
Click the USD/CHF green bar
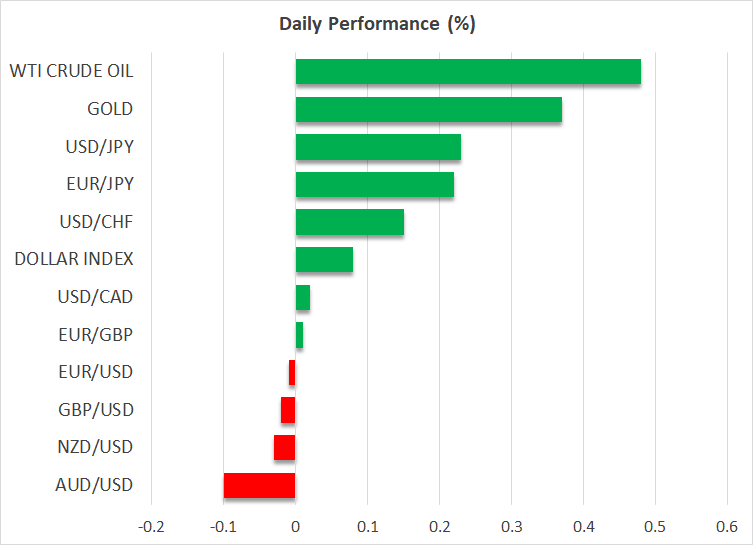tap(349, 222)
